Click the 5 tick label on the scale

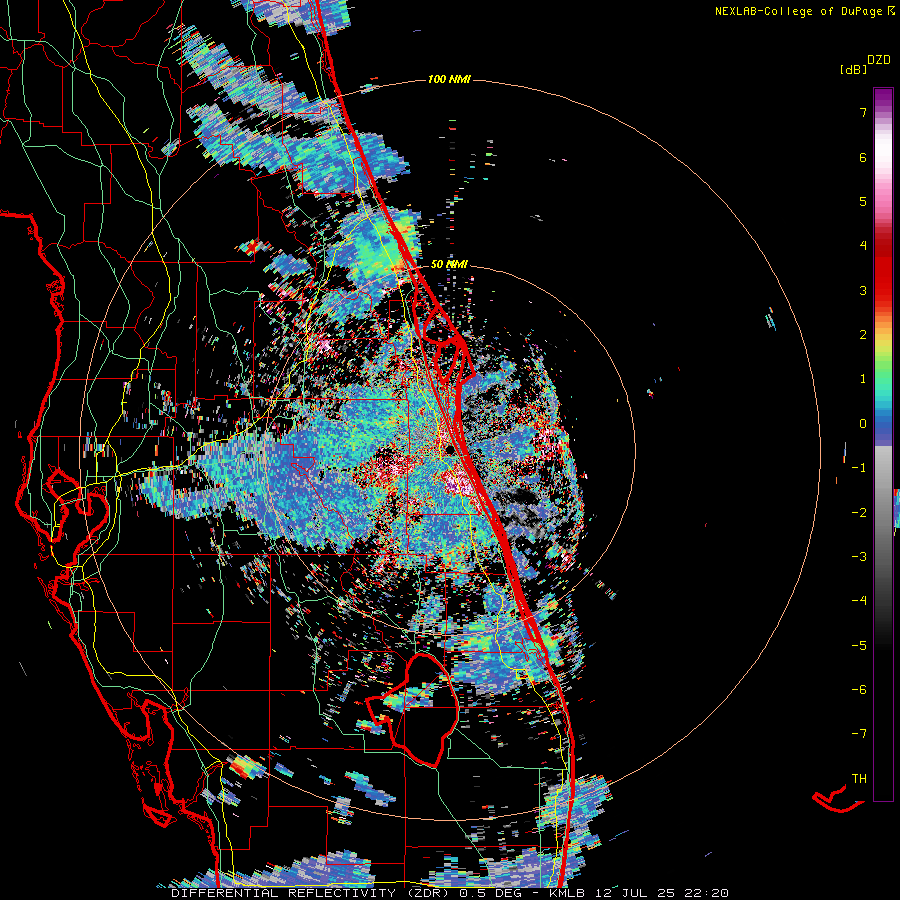tap(863, 201)
